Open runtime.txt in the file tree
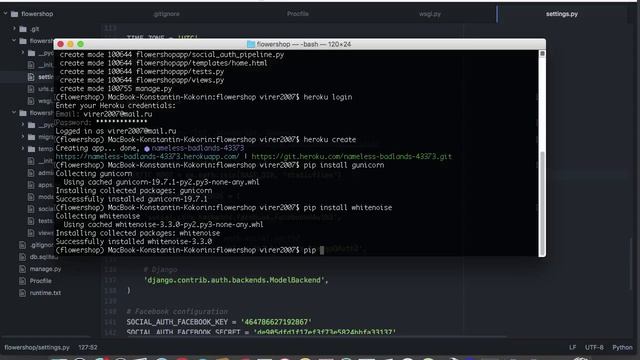The image size is (640, 360). 45,293
